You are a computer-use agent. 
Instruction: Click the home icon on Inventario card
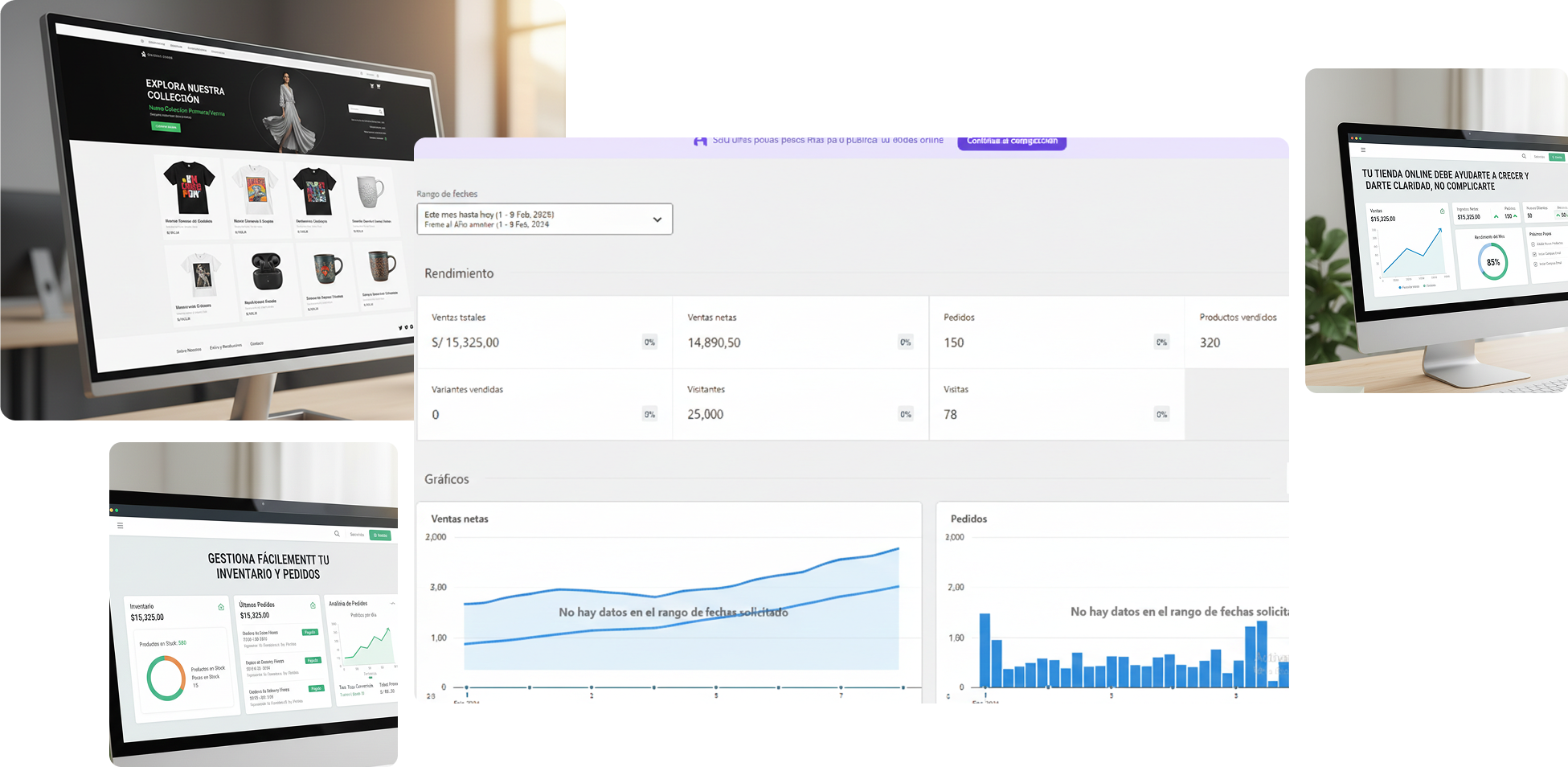tap(221, 607)
